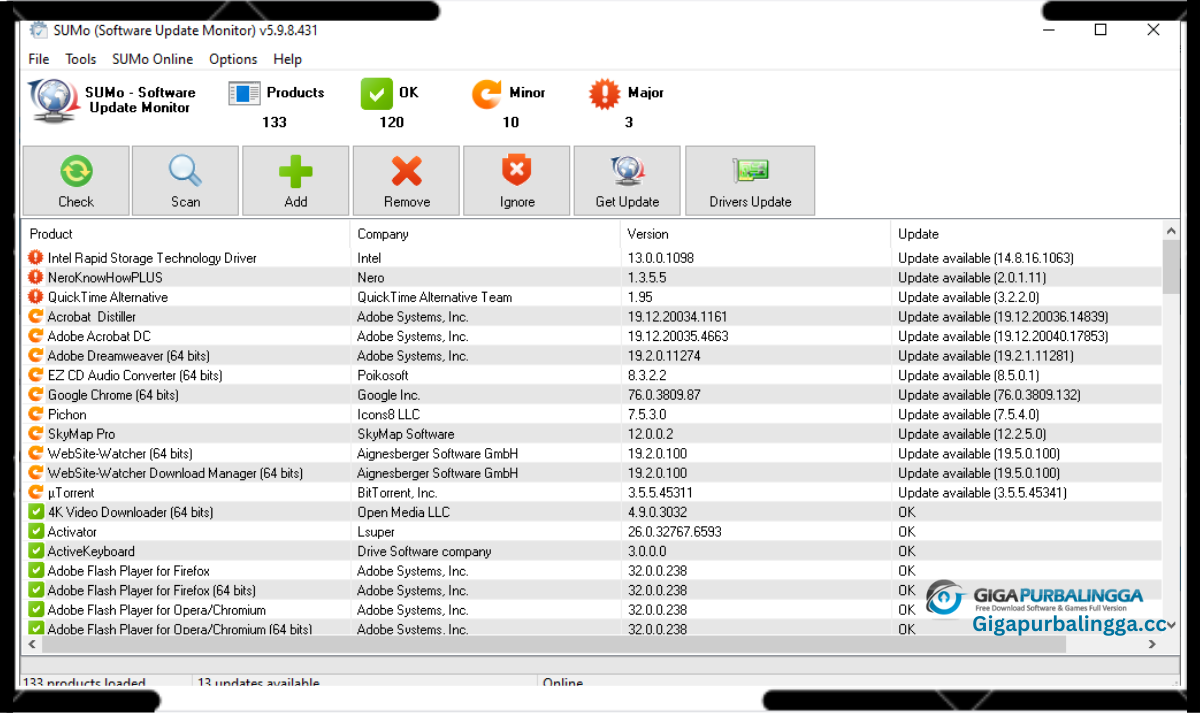Click the minor-update icon beside Adobe Dreamweaver
Screen dimensions: 1200x720
pyautogui.click(x=36, y=355)
